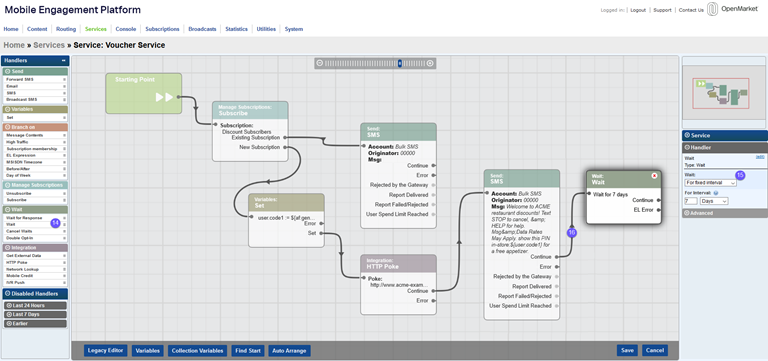
Task: Open the Days unit dropdown
Action: [x=714, y=201]
